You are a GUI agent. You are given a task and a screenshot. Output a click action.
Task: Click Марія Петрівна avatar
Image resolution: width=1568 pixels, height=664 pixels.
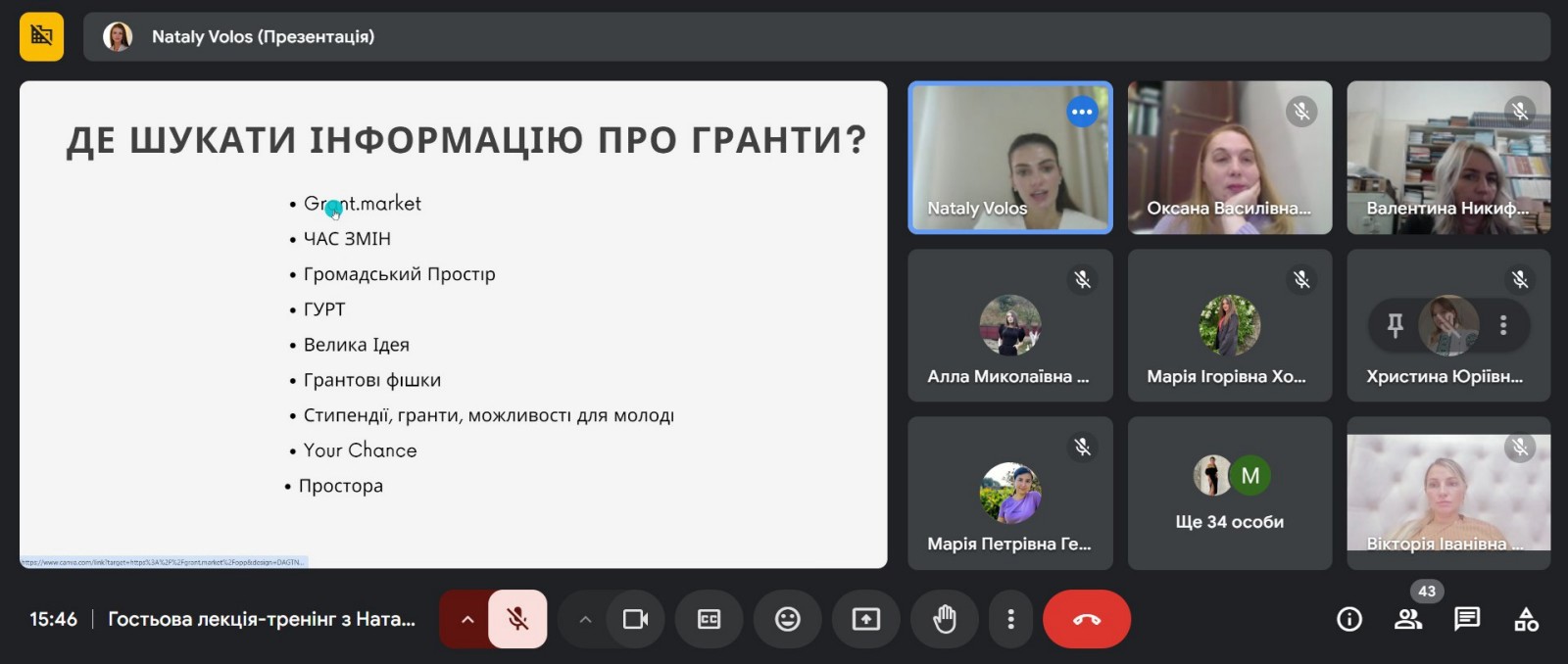point(1010,493)
